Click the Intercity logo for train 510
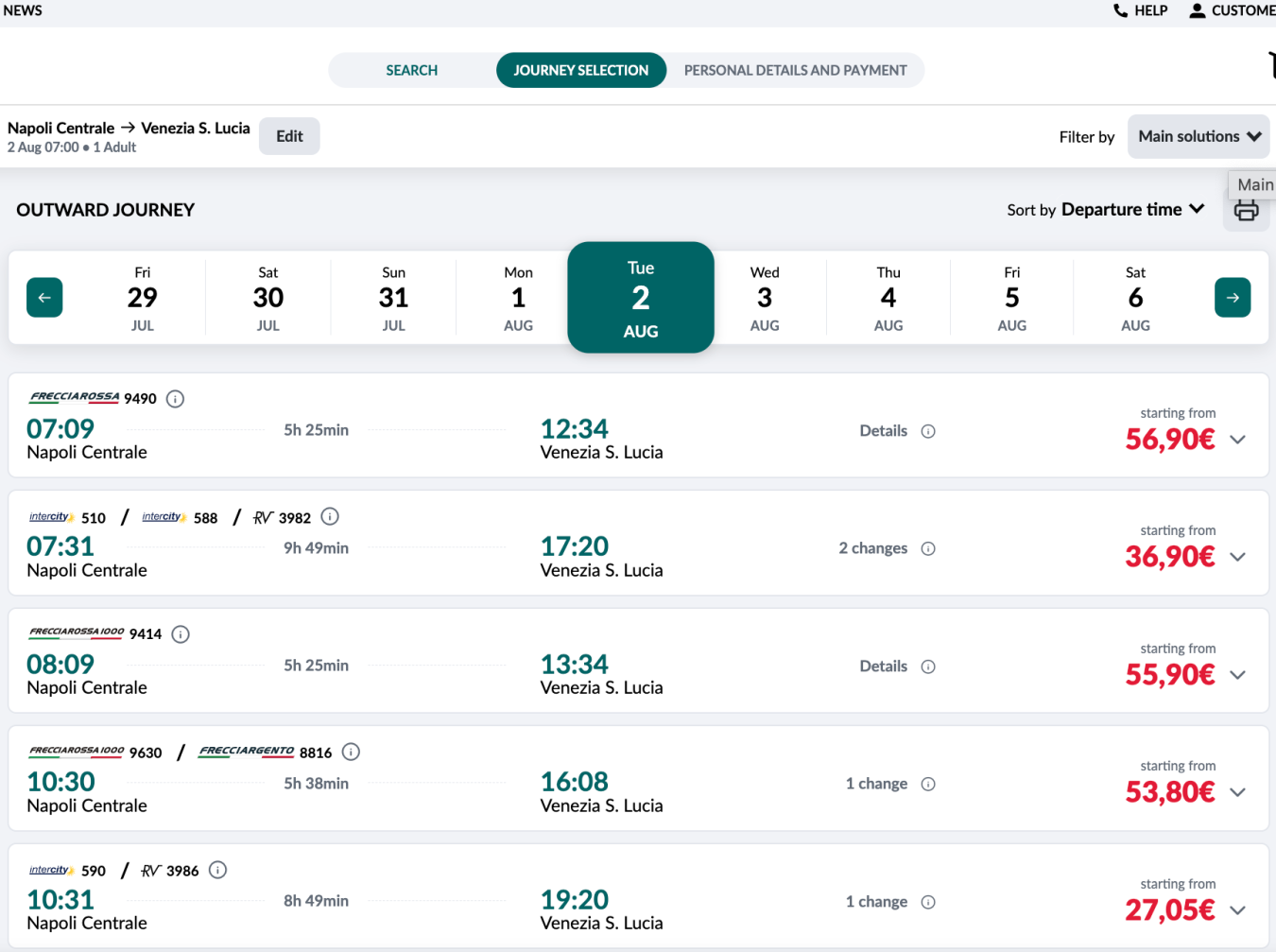Image resolution: width=1276 pixels, height=952 pixels. pos(52,517)
